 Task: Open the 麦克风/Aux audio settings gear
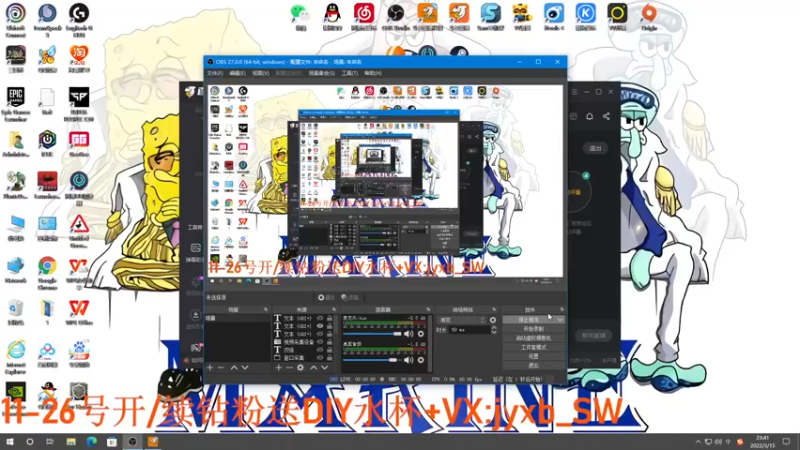click(x=420, y=334)
